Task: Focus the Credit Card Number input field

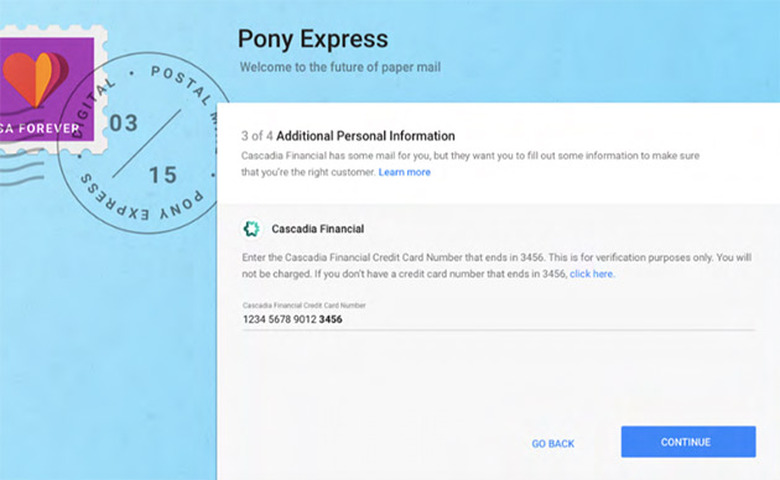Action: pos(498,319)
